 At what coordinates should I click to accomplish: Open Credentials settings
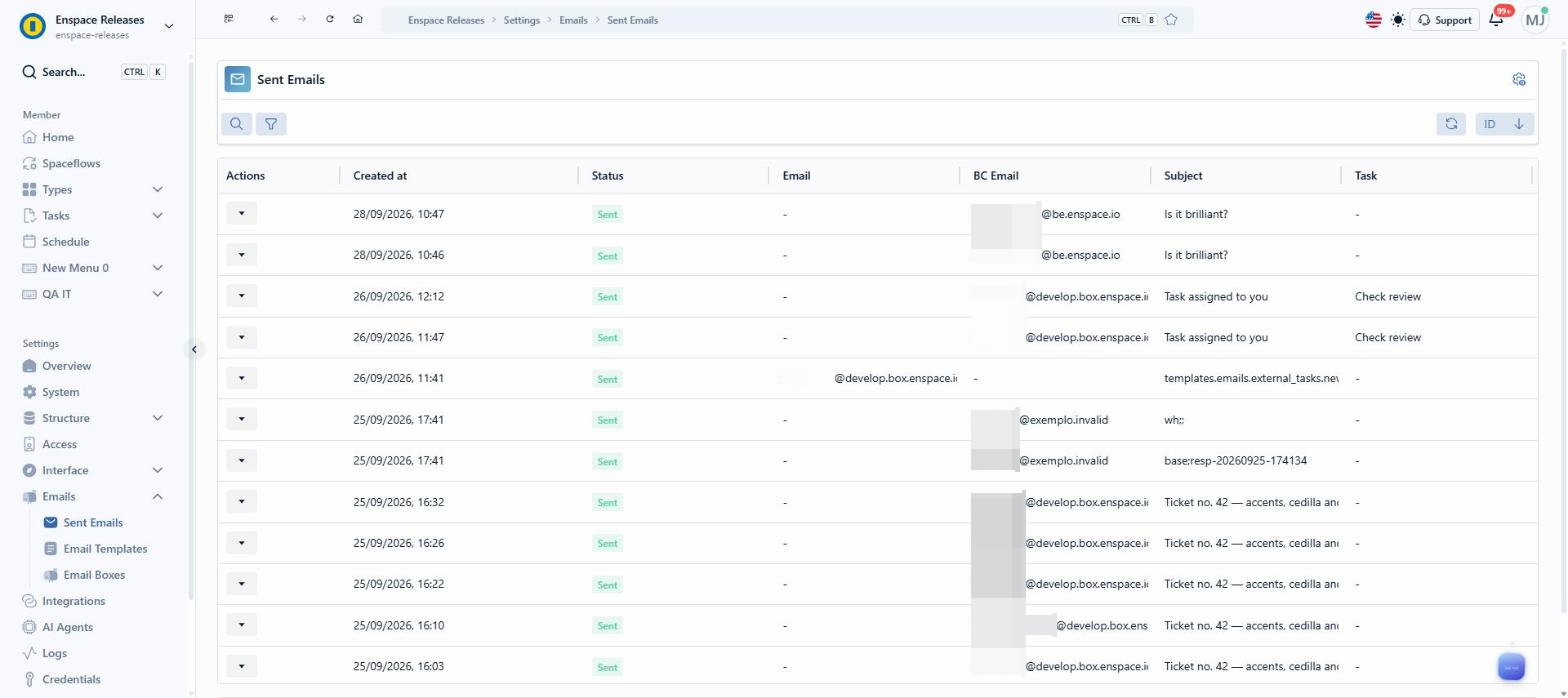point(71,679)
